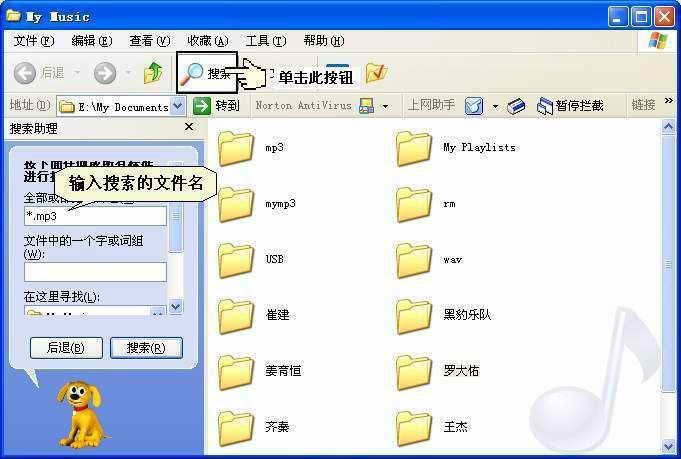
Task: Open the 黑豹乐队 folder
Action: [414, 315]
